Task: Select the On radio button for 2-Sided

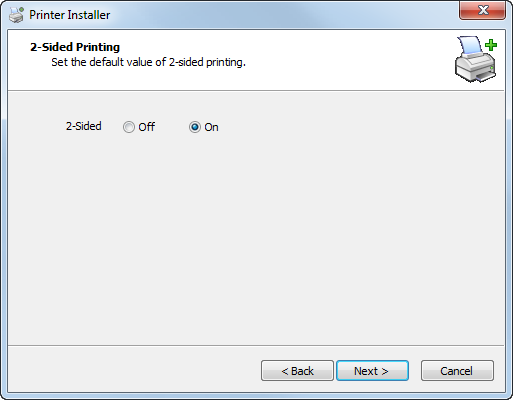Action: click(195, 127)
